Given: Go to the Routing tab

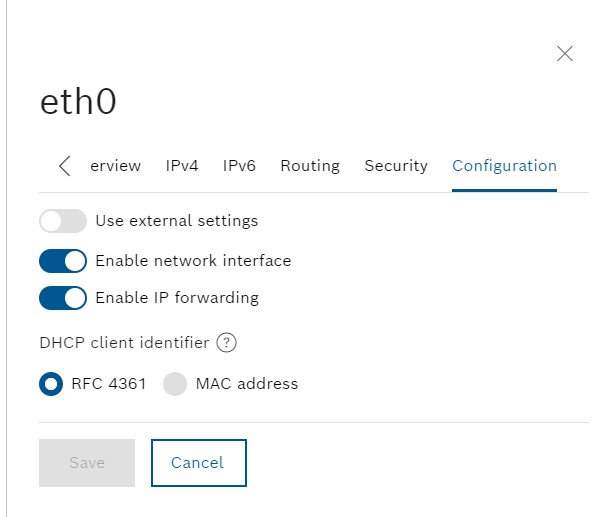Looking at the screenshot, I should 310,166.
